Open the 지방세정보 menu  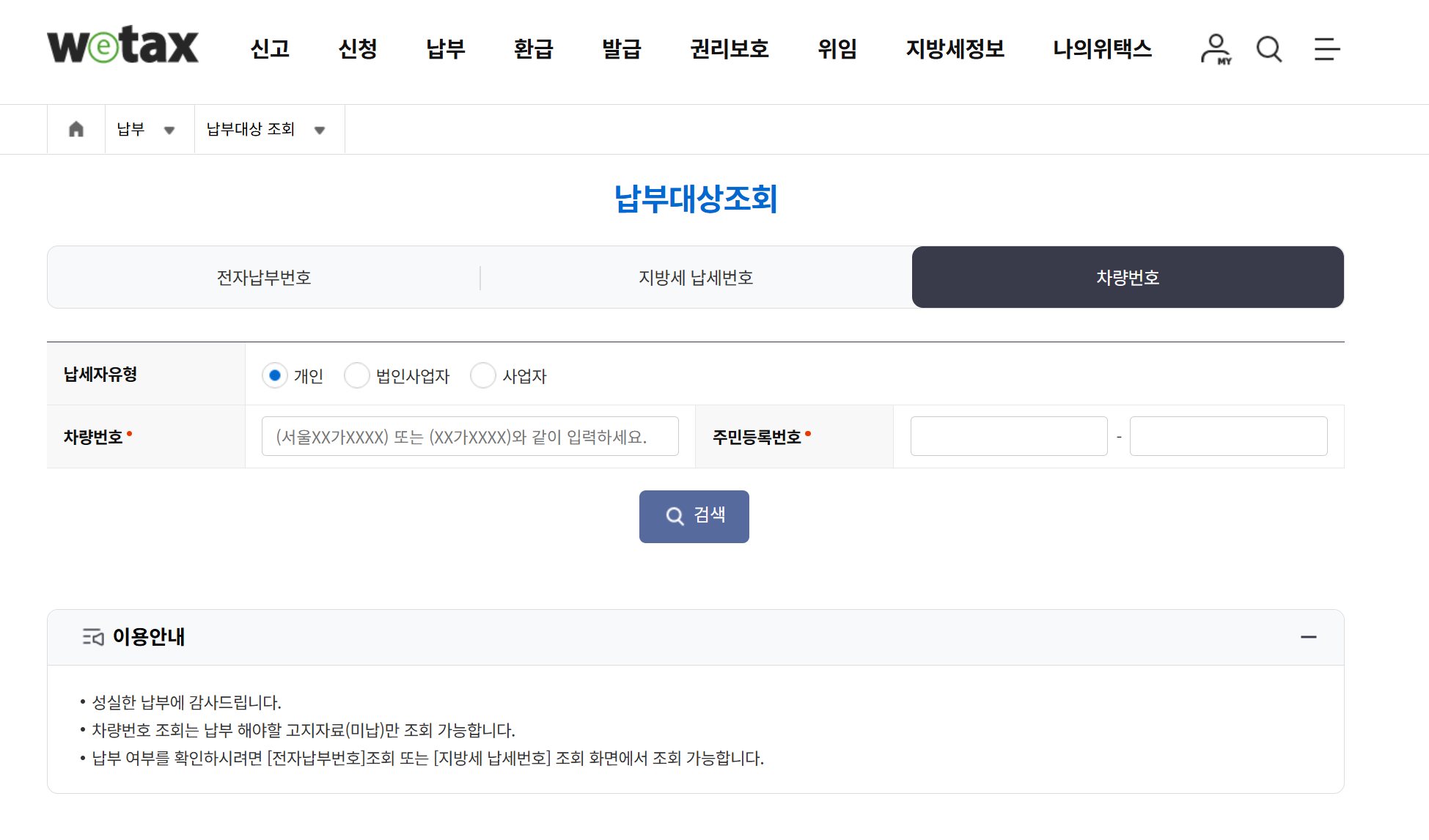[955, 49]
